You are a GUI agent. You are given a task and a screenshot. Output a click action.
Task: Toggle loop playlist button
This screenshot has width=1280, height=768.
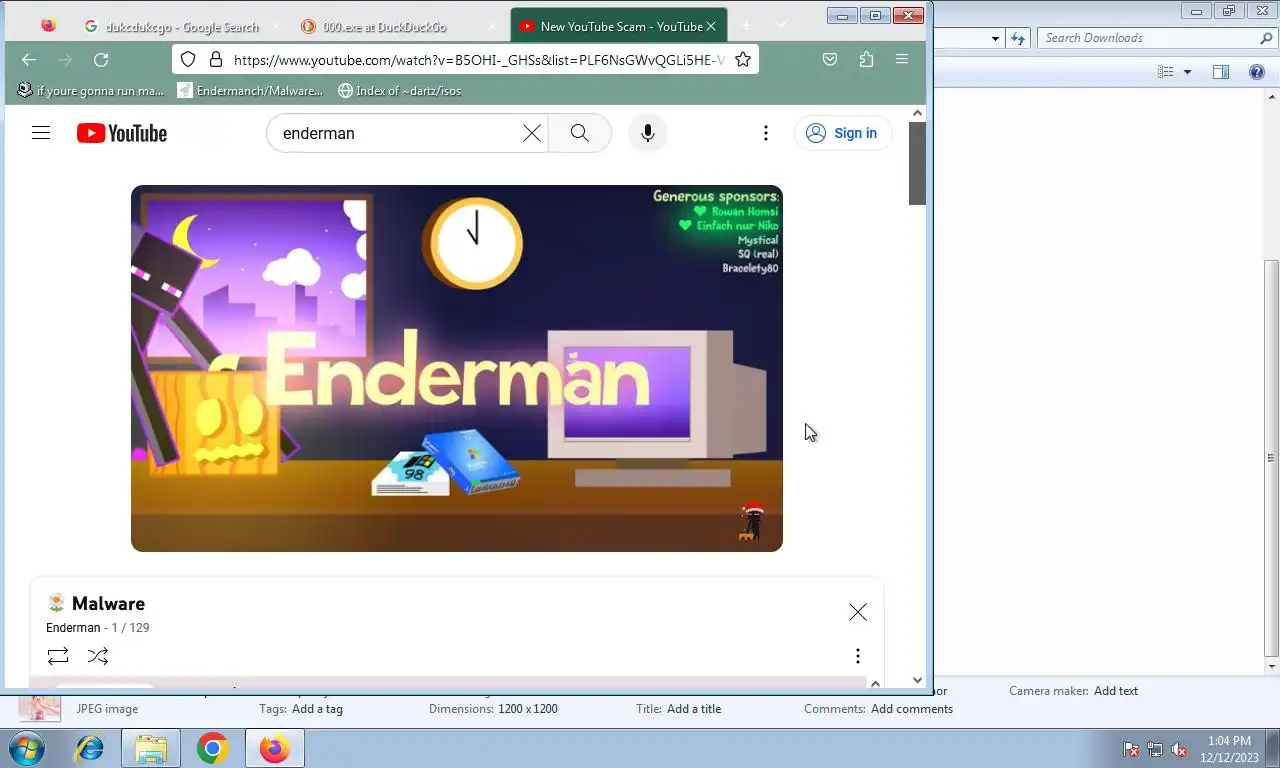click(58, 656)
